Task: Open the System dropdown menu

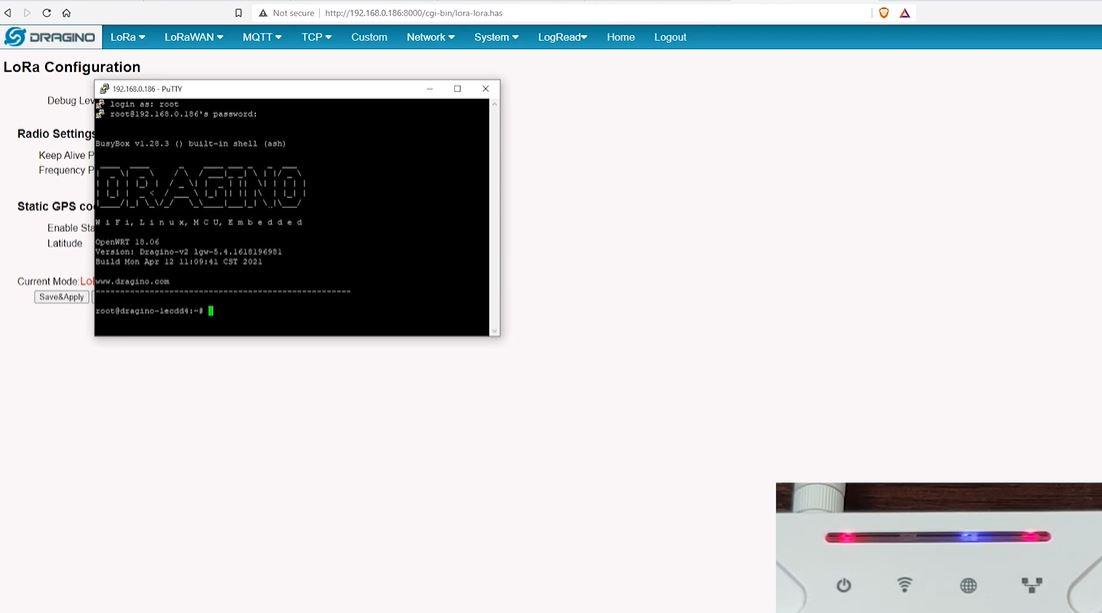Action: tap(496, 37)
